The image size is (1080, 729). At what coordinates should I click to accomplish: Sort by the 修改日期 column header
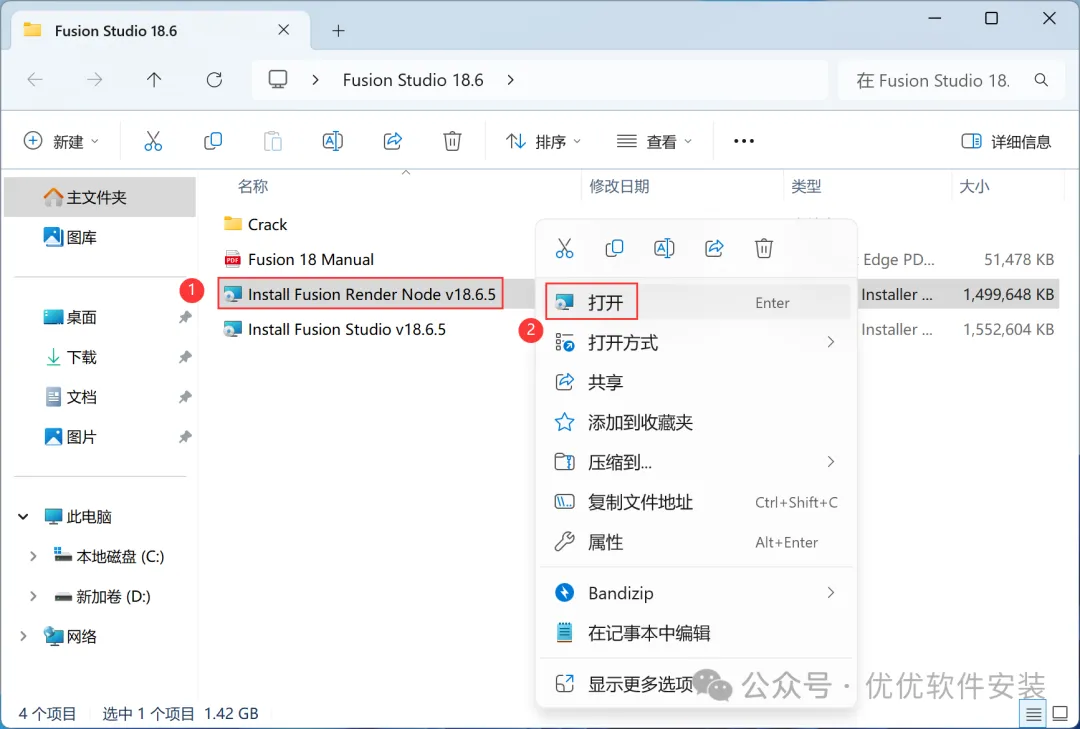tap(619, 186)
